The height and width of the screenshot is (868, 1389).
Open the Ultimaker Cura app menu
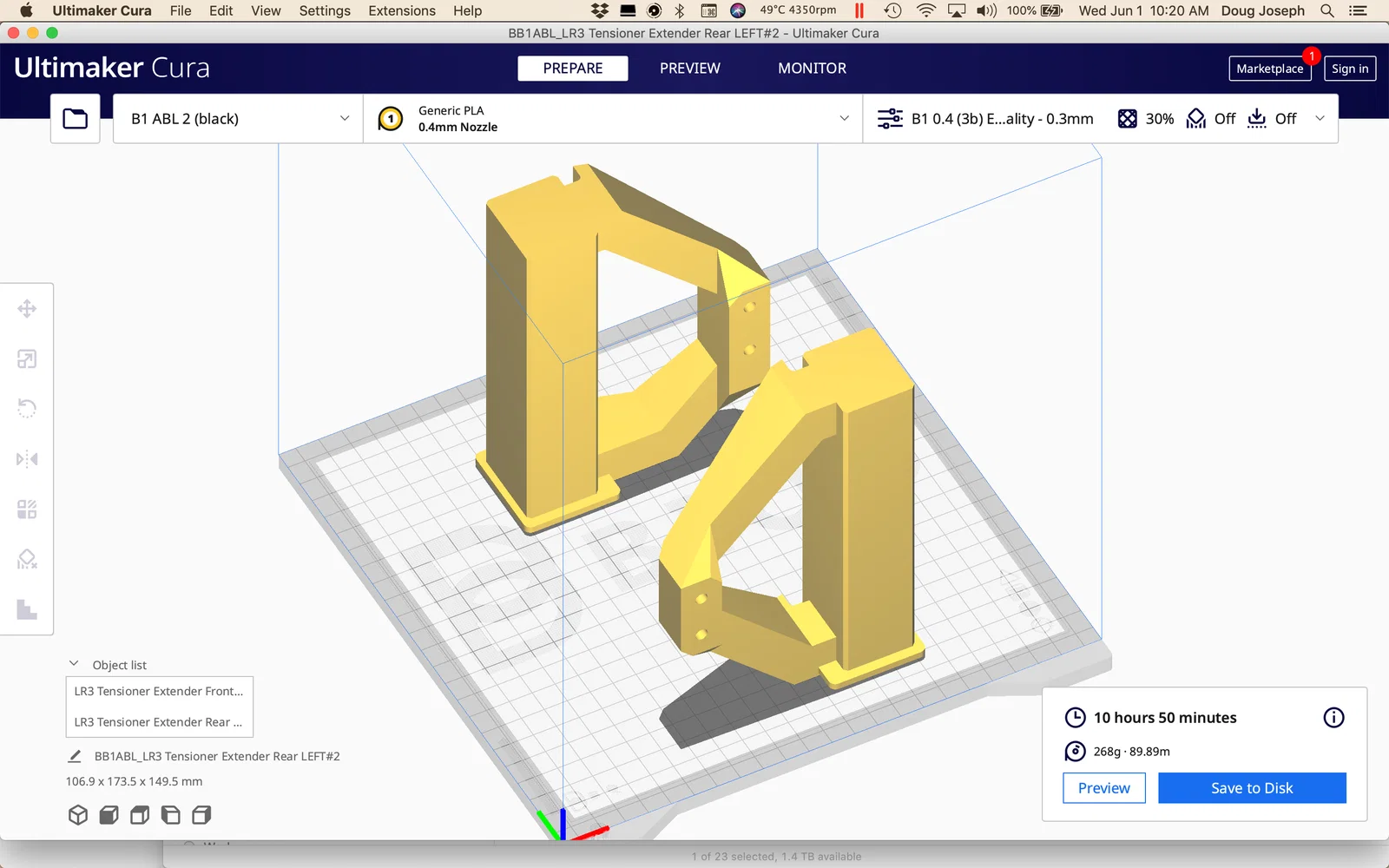pos(102,10)
